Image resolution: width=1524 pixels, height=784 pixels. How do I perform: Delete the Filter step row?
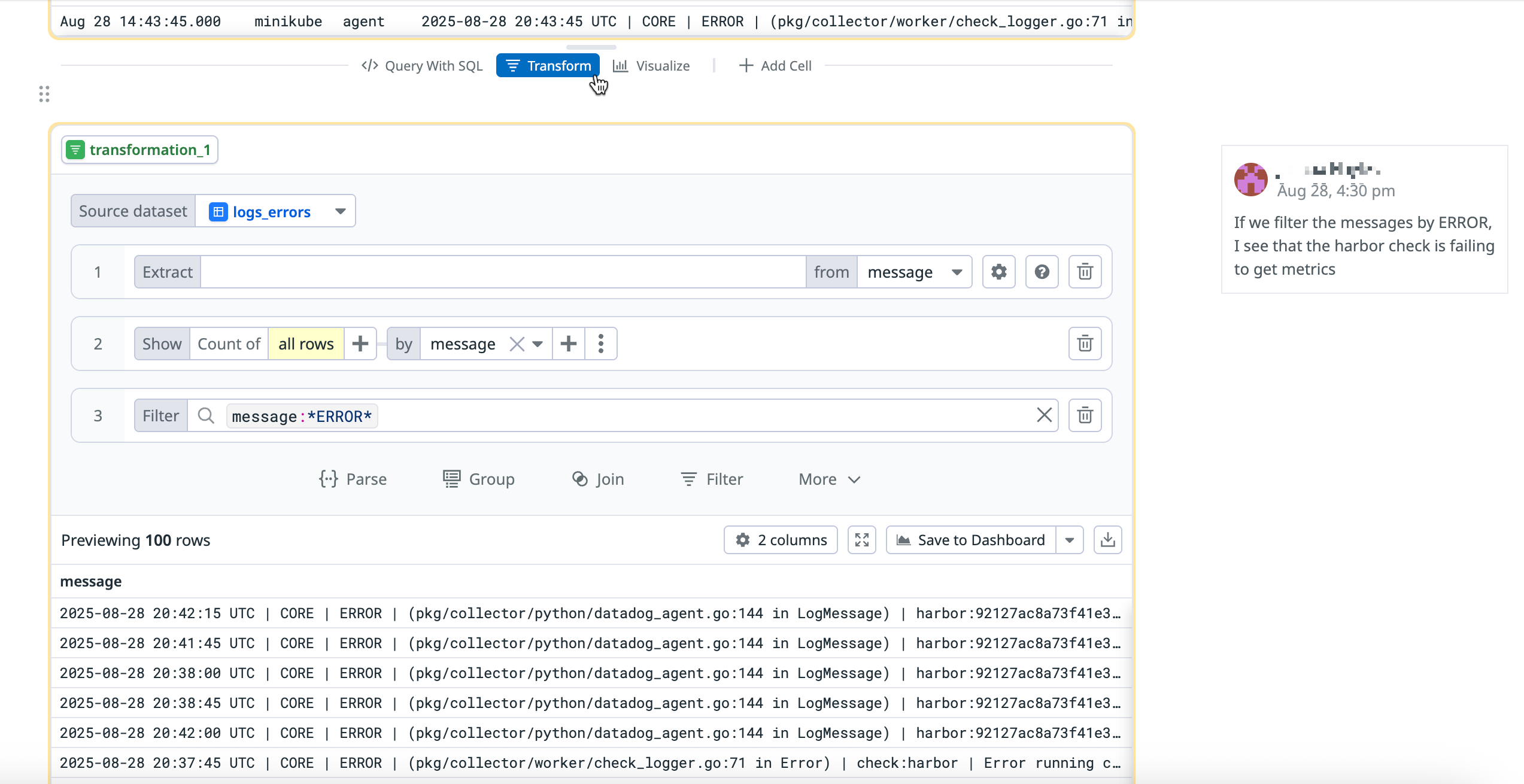1085,415
